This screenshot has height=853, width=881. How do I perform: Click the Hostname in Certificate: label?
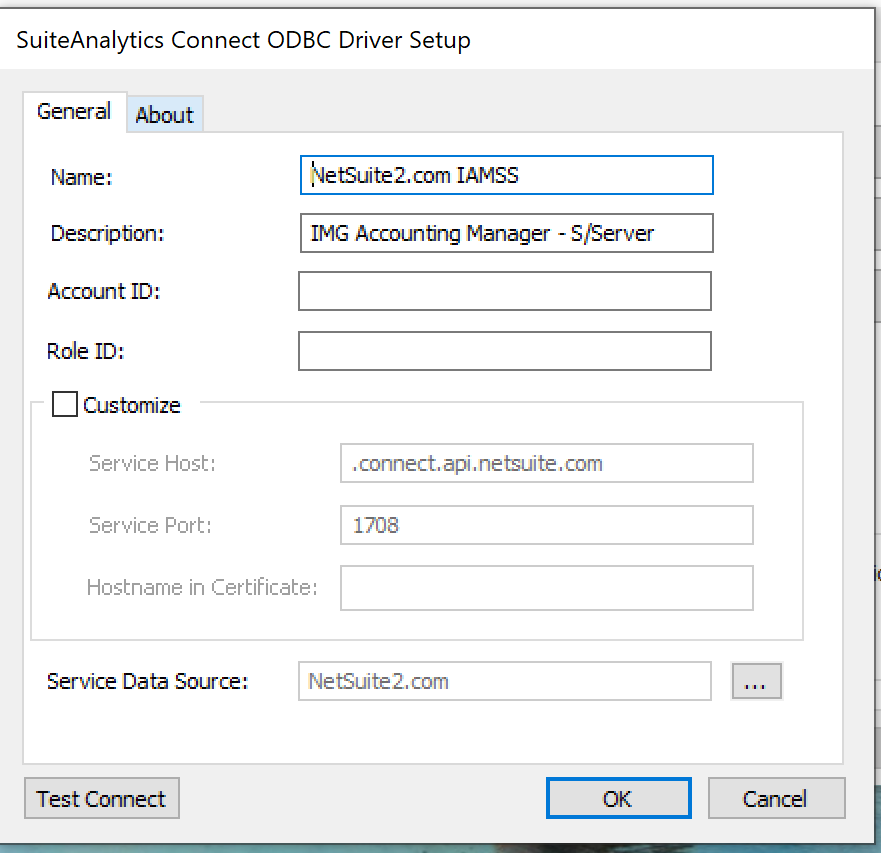202,587
